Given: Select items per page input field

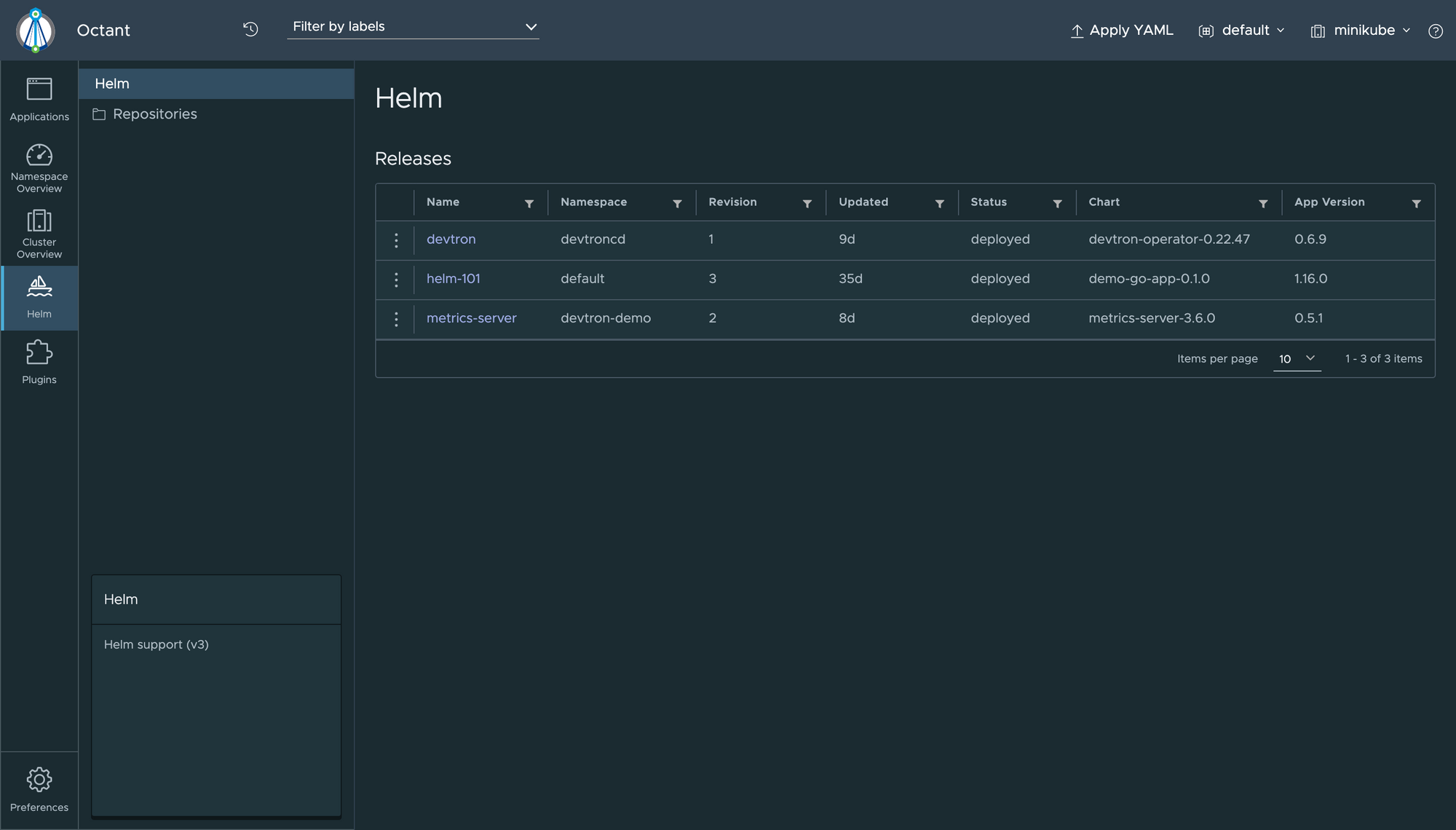Looking at the screenshot, I should click(1296, 357).
